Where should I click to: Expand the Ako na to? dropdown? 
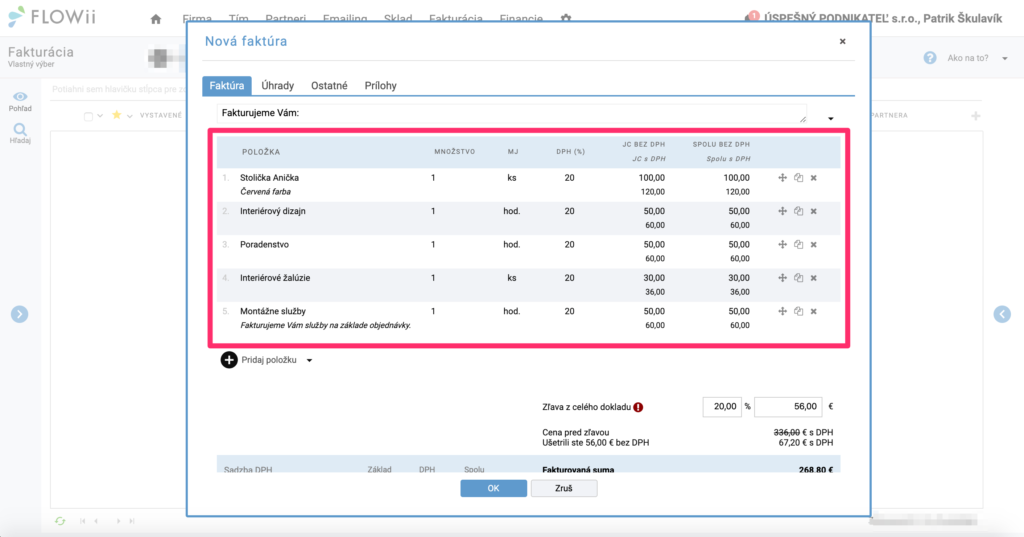(x=1005, y=59)
